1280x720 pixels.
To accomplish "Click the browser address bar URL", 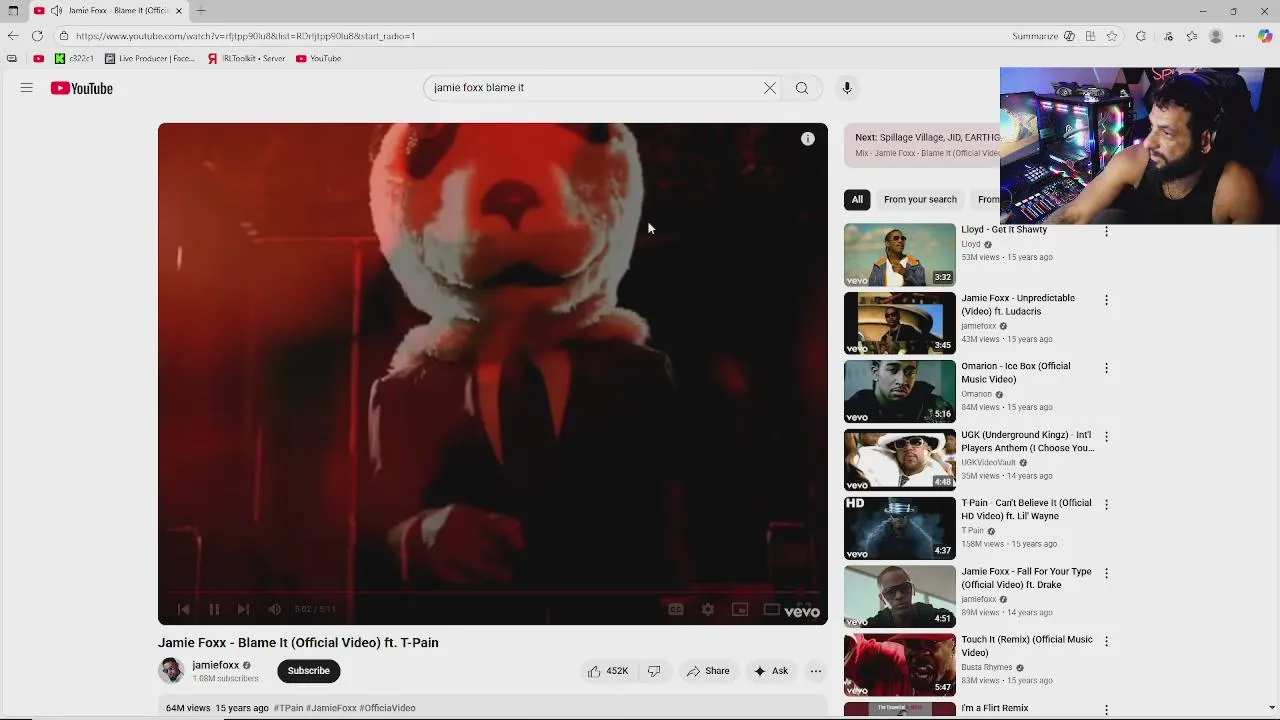I will tap(246, 36).
